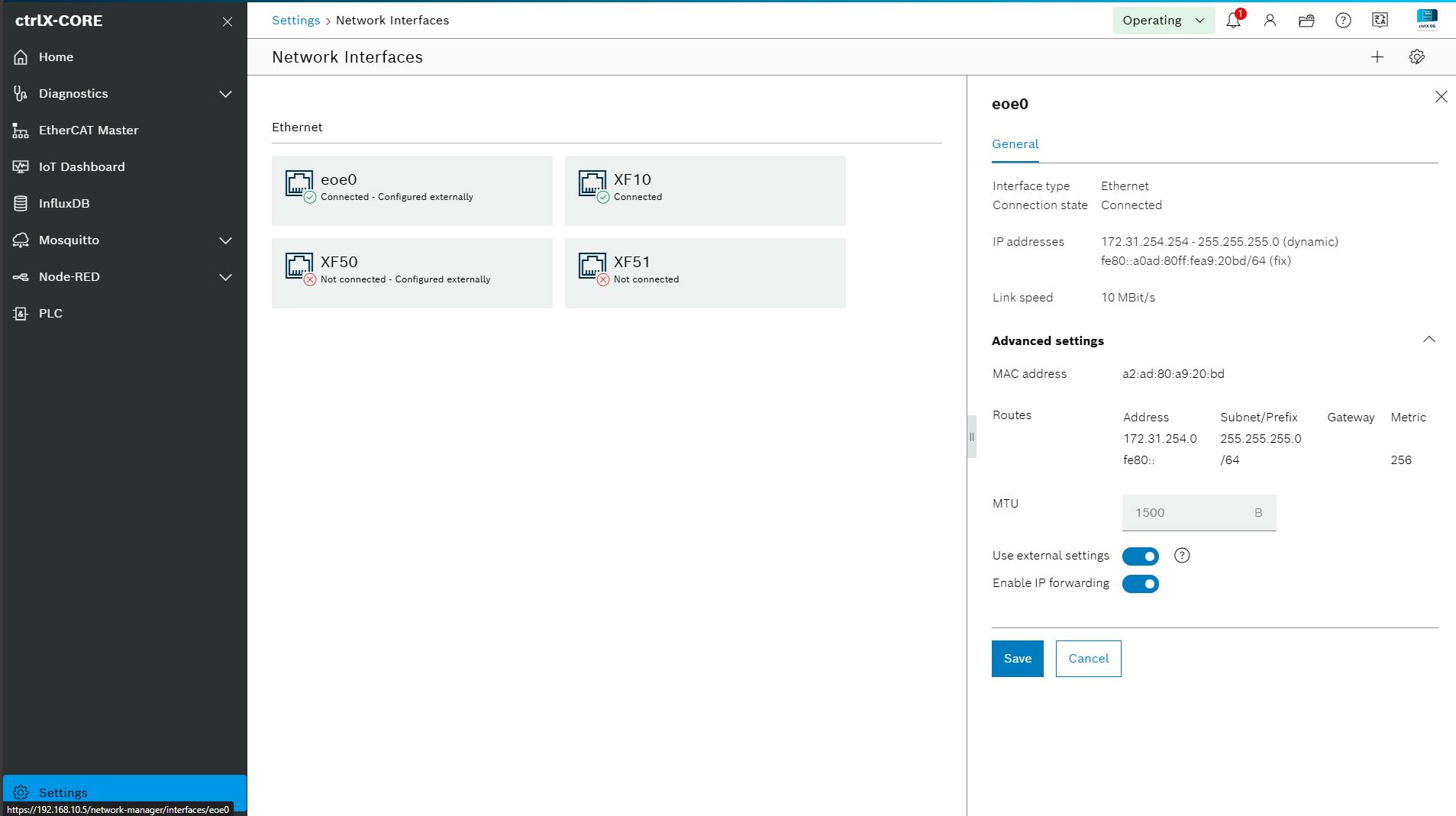1456x816 pixels.
Task: Open the help question mark icon
Action: pos(1343,21)
